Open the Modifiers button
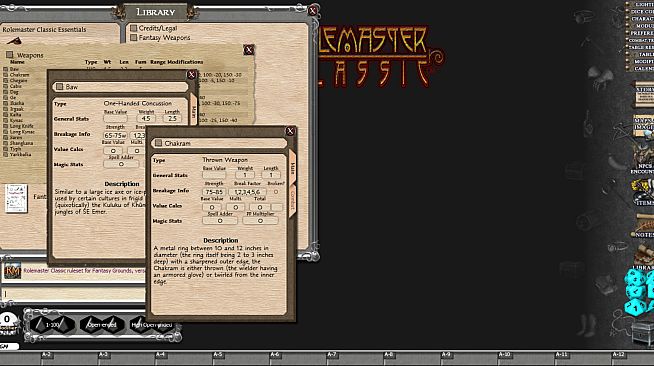Viewport: 654px width, 366px height. (x=641, y=61)
